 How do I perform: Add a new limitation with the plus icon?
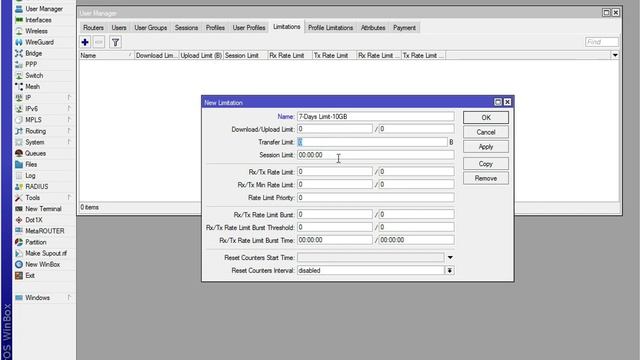click(85, 42)
